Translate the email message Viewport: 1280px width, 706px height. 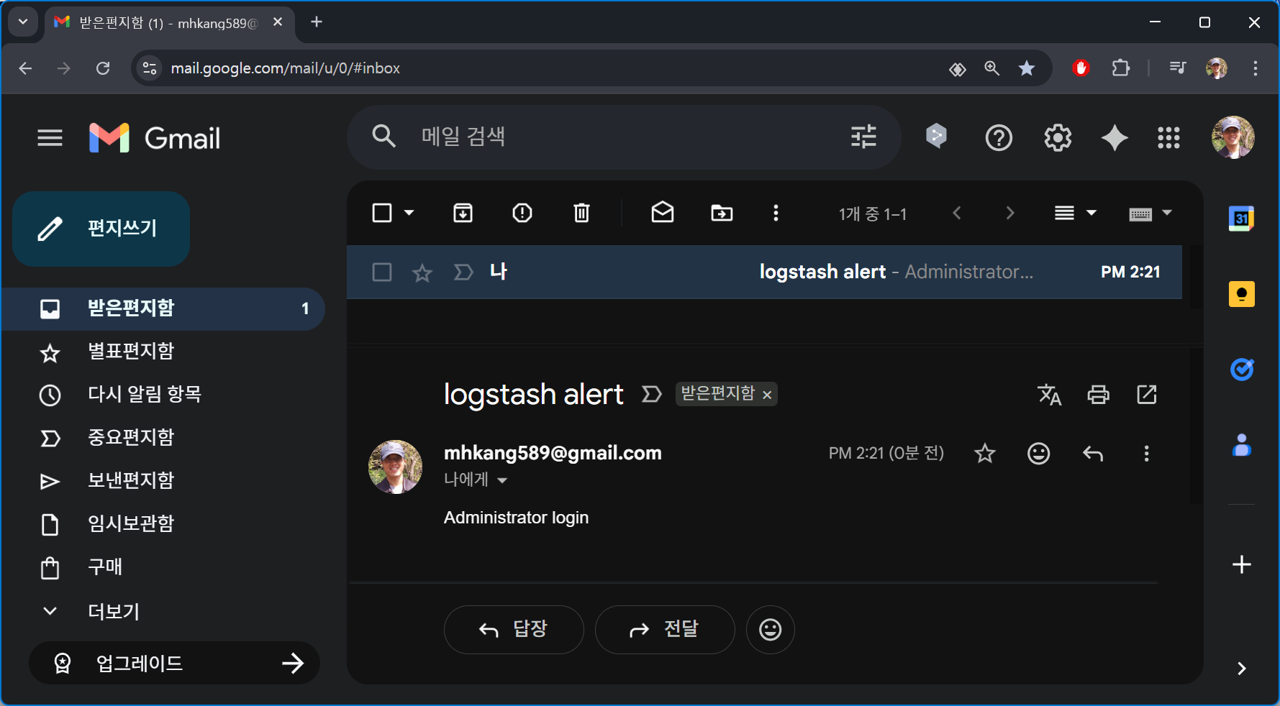click(x=1049, y=394)
